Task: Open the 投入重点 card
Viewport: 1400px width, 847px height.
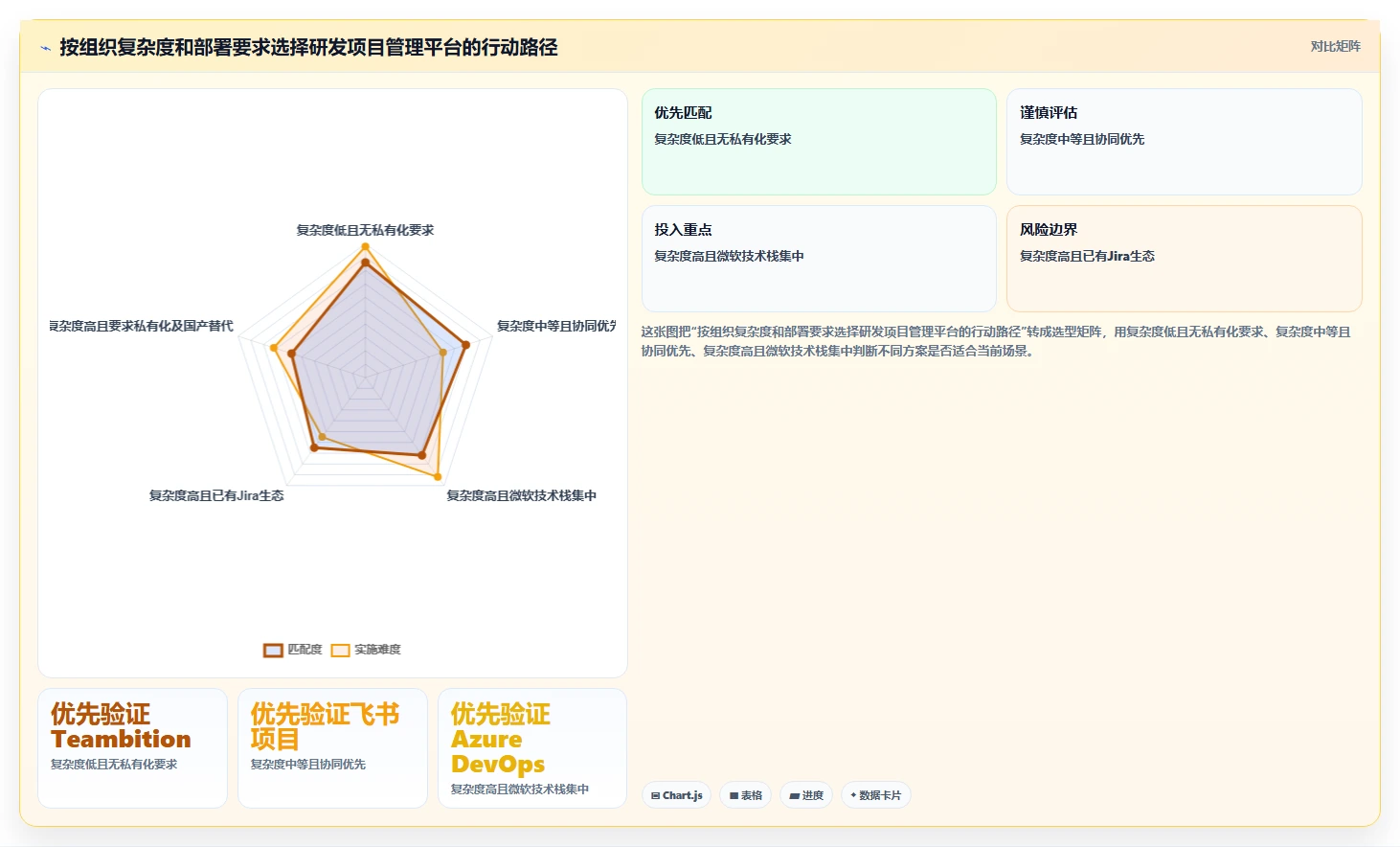Action: pyautogui.click(x=819, y=259)
